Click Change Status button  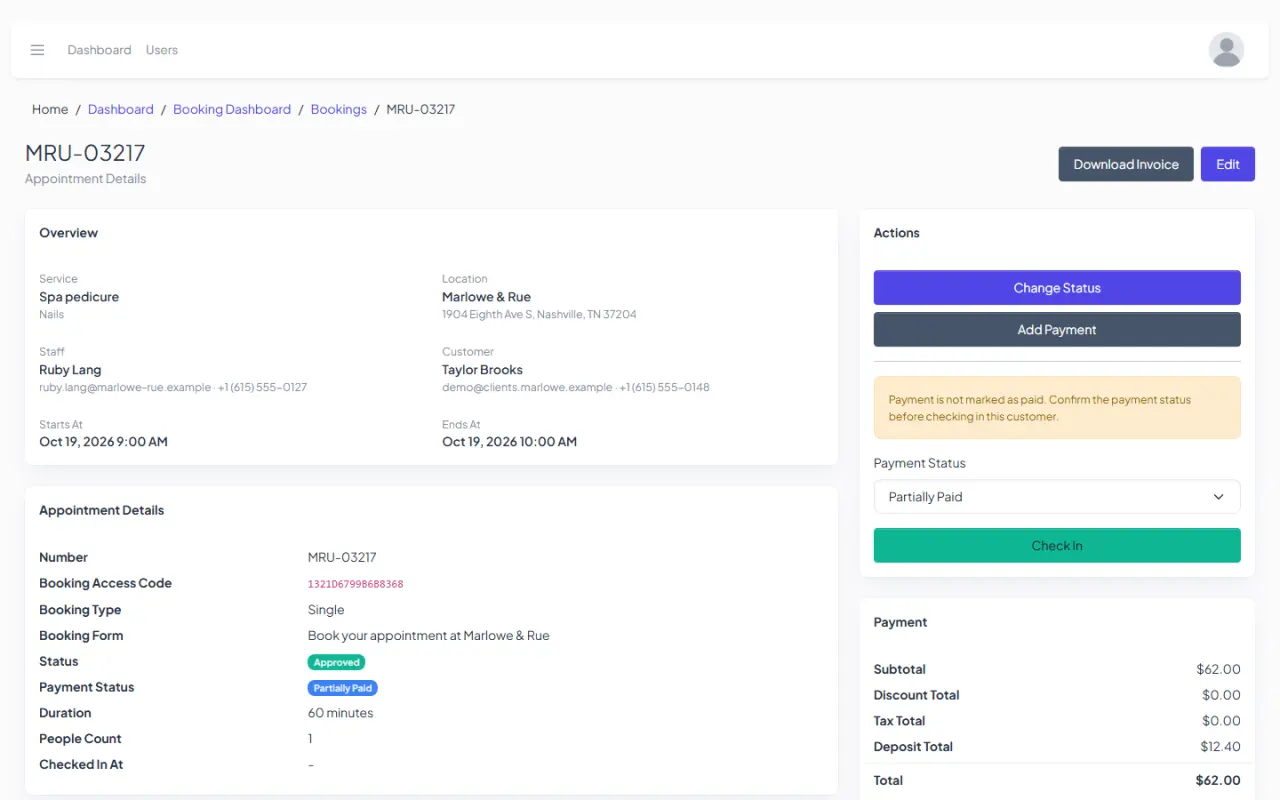click(1057, 288)
